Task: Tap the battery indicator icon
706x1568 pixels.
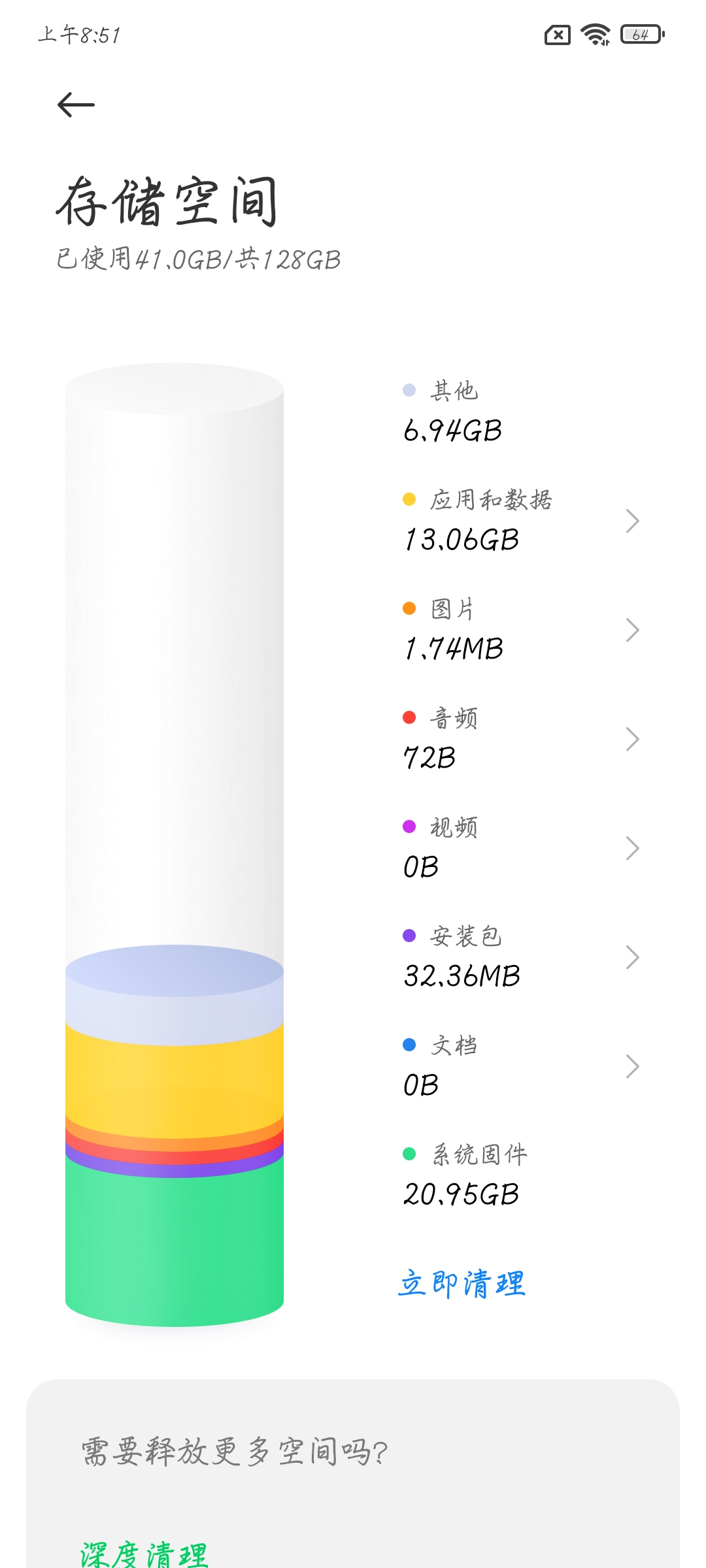Action: 643,35
